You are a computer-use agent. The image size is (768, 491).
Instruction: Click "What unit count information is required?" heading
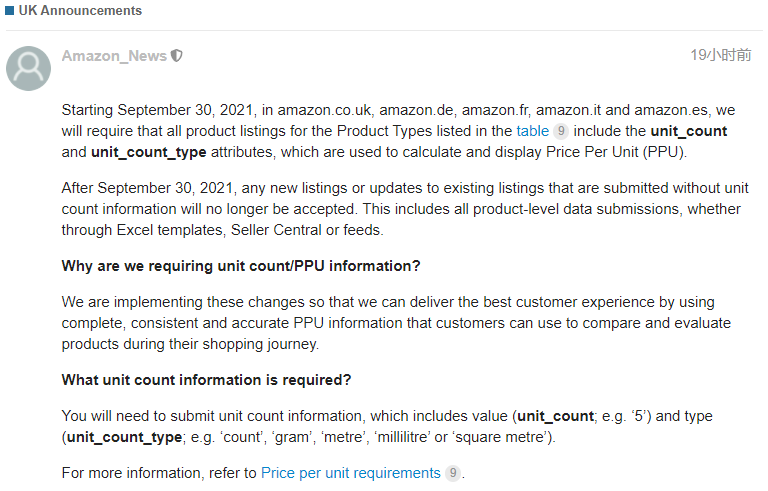pyautogui.click(x=206, y=380)
